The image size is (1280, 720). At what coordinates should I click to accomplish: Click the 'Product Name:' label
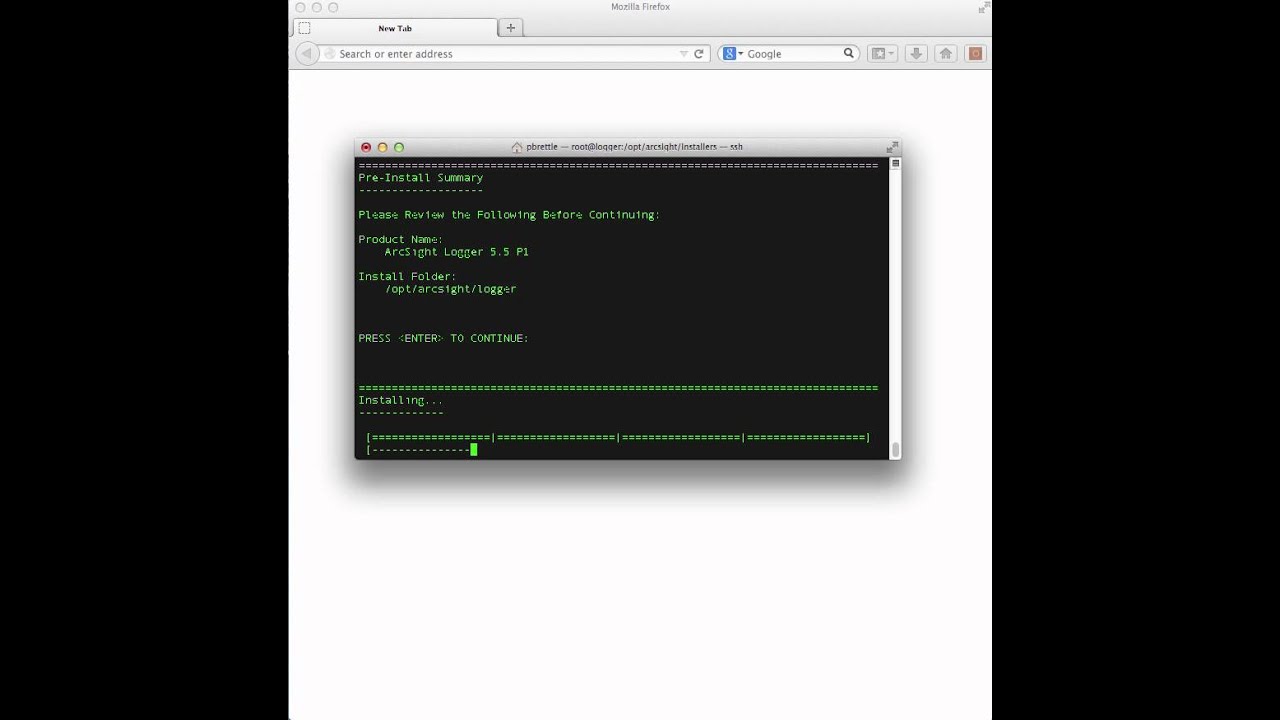(400, 240)
